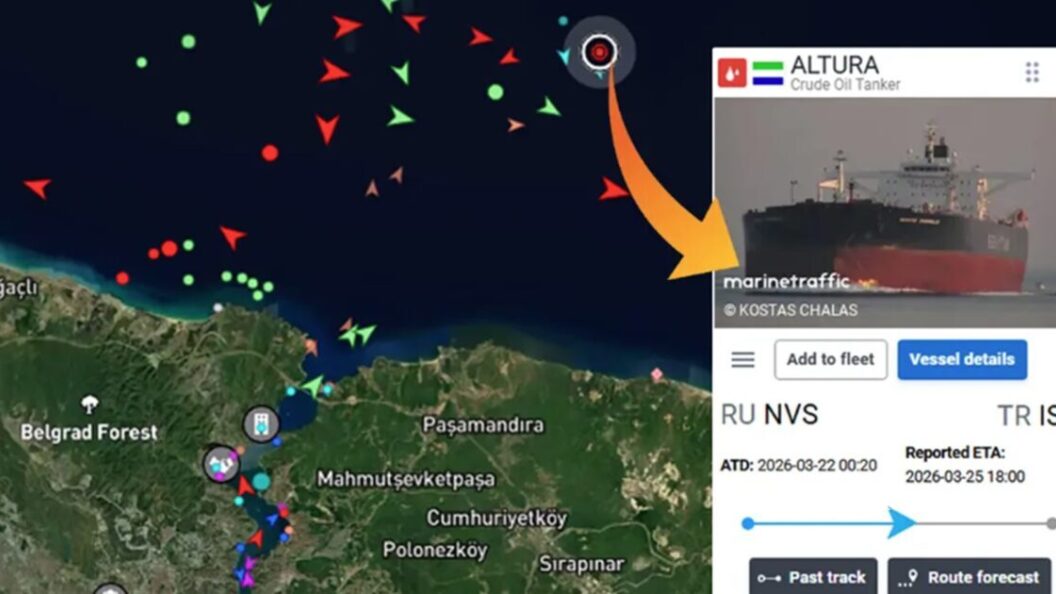Click the voyage progress arrow on timeline

902,523
